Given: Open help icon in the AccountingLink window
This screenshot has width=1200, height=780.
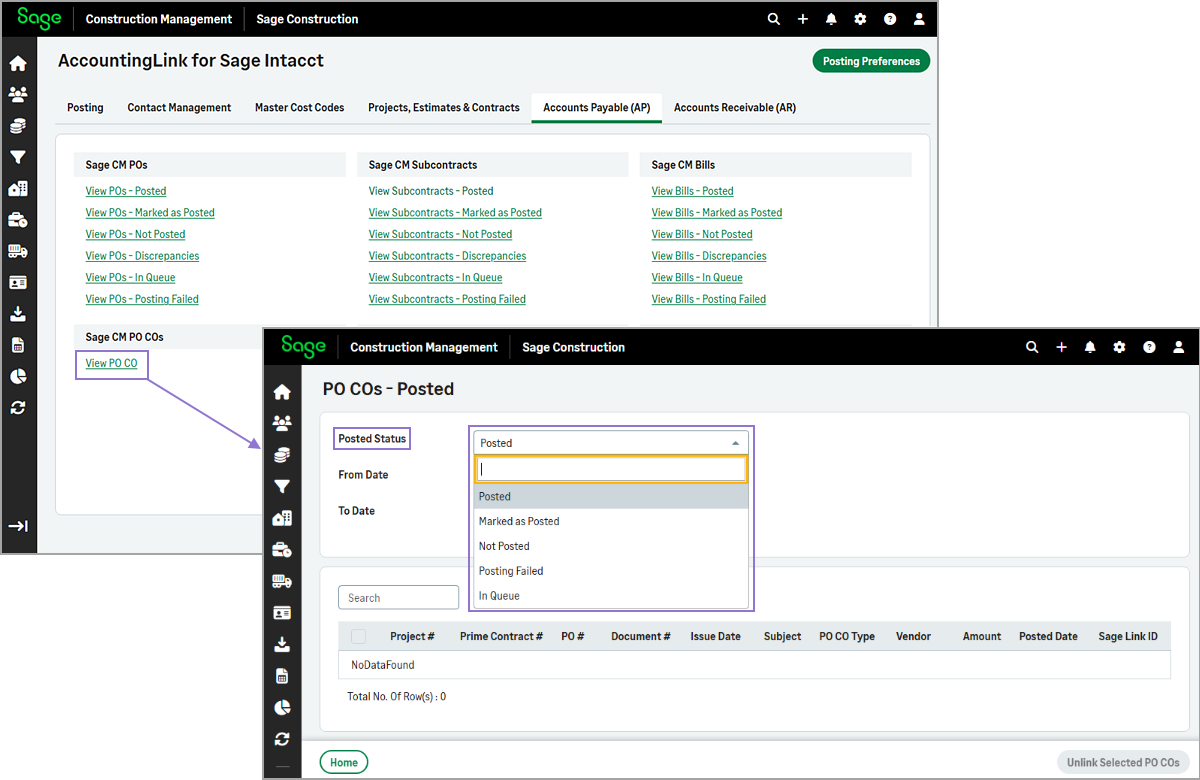Looking at the screenshot, I should click(x=890, y=19).
